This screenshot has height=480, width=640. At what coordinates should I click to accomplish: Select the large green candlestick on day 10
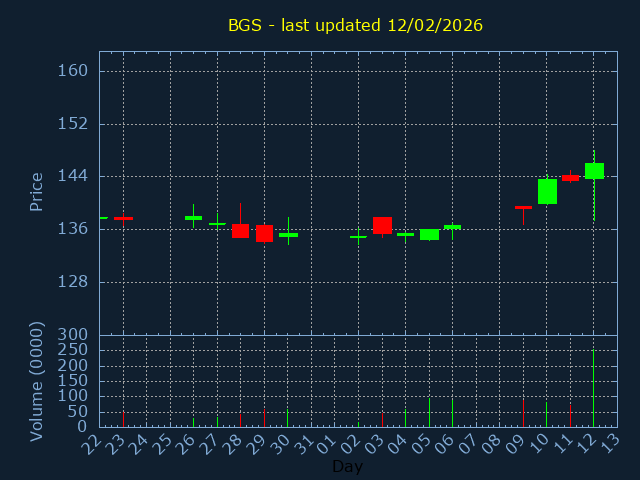[x=547, y=191]
